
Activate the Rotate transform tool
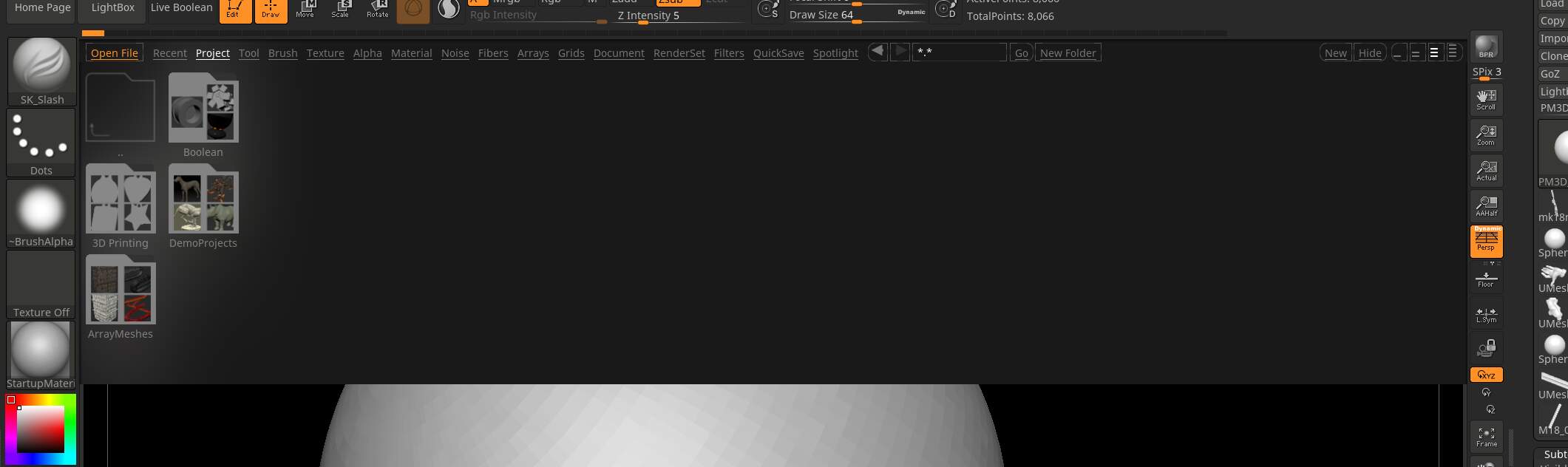click(x=377, y=10)
